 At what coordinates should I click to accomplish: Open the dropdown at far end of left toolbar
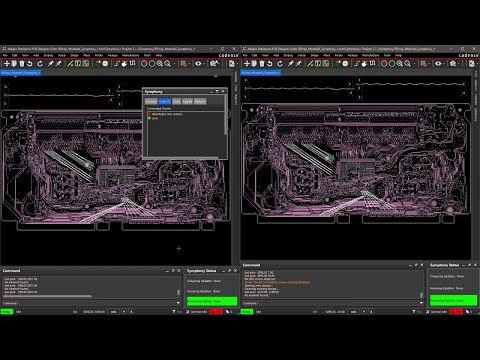pos(237,64)
